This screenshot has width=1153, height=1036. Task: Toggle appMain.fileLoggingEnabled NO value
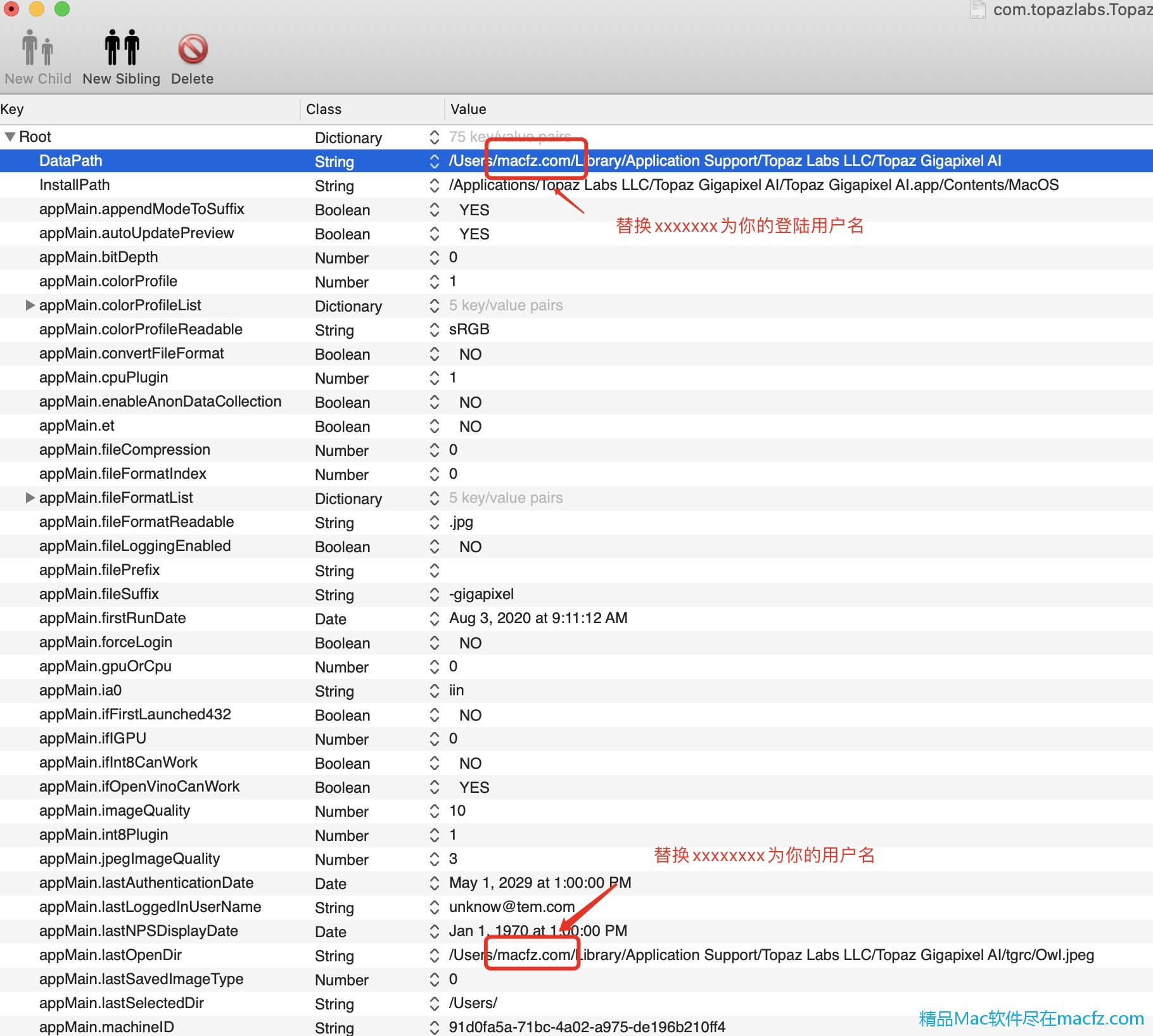pos(470,546)
